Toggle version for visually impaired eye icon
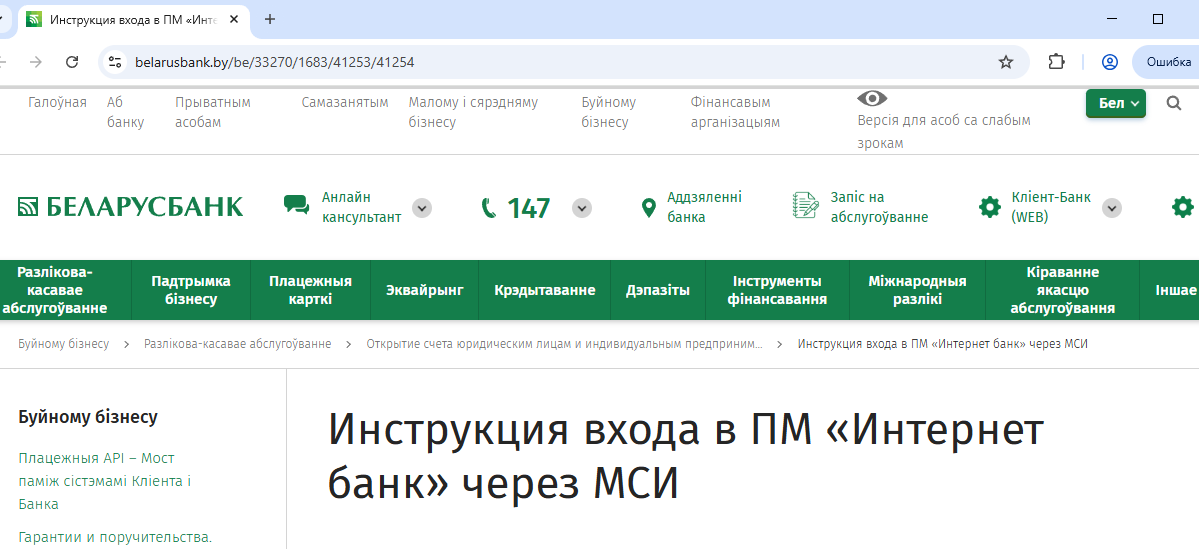Viewport: 1199px width, 549px height. 872,98
